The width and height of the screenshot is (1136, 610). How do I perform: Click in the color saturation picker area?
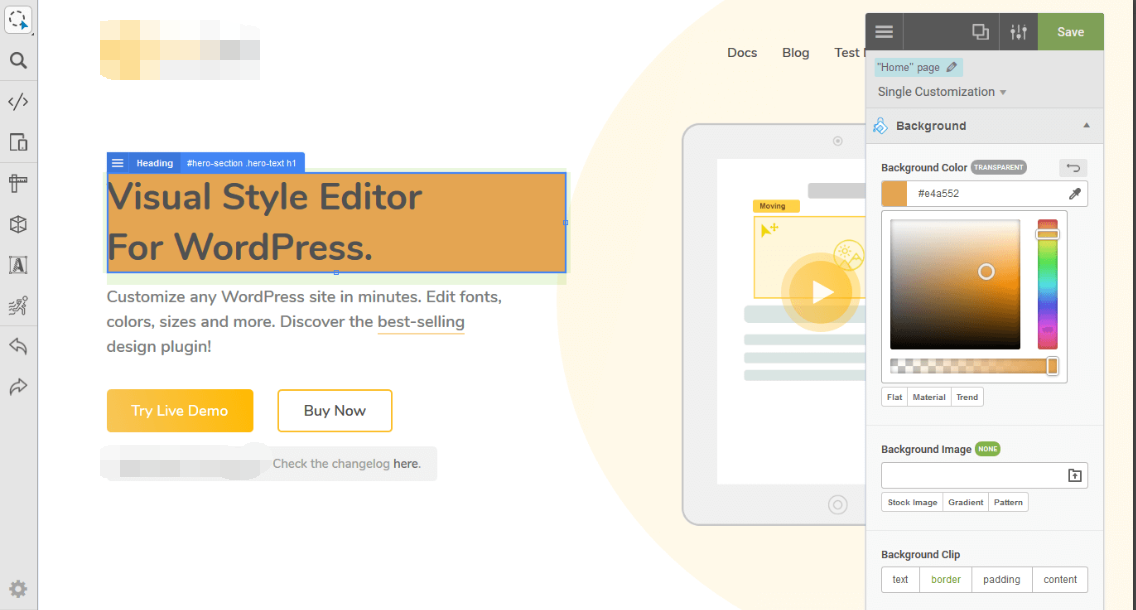[x=955, y=284]
